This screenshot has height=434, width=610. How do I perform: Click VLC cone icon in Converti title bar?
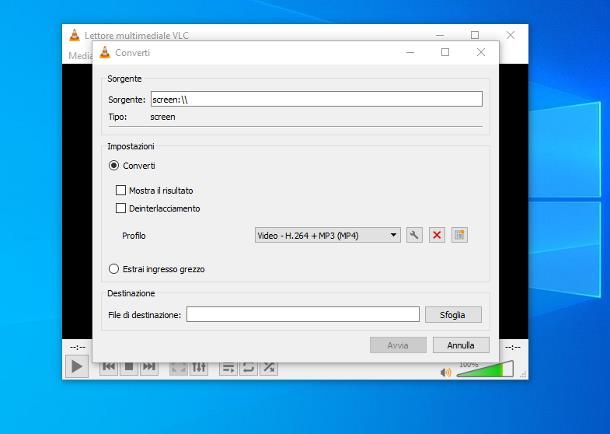pos(105,52)
